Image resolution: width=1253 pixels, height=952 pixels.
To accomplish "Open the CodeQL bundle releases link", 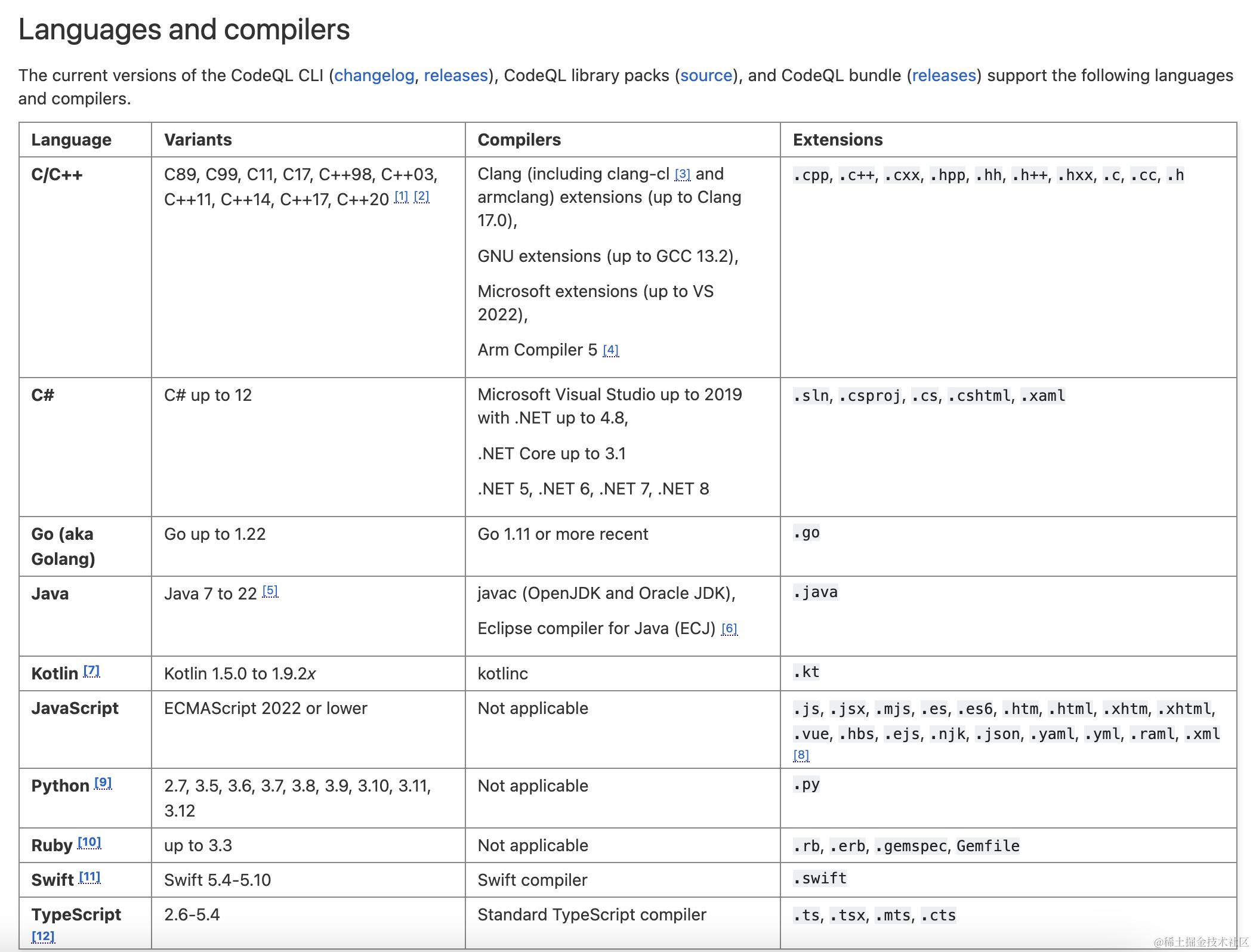I will pos(943,75).
